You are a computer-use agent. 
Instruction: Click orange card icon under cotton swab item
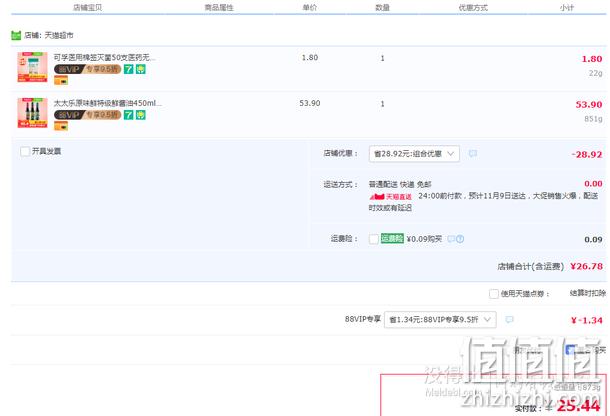[61, 81]
